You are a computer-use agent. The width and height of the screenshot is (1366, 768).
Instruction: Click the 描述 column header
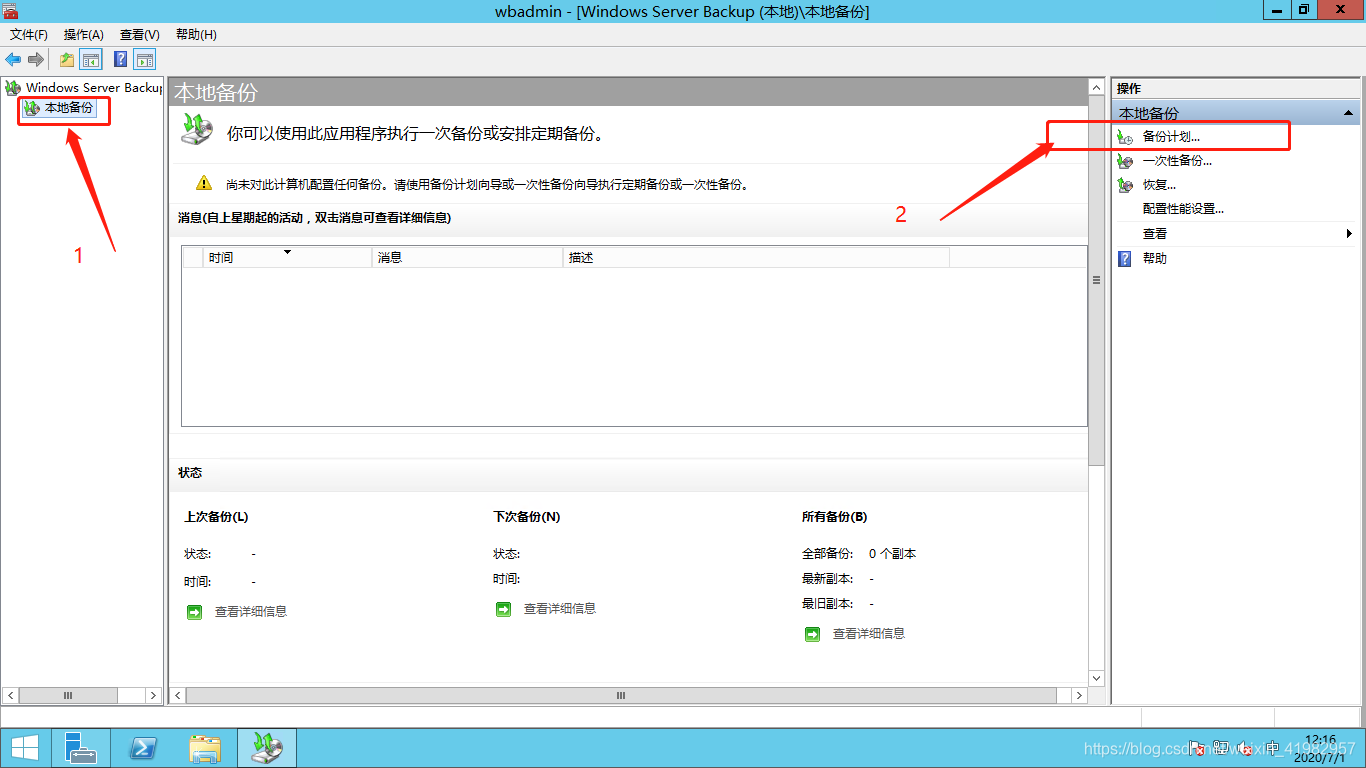click(756, 257)
